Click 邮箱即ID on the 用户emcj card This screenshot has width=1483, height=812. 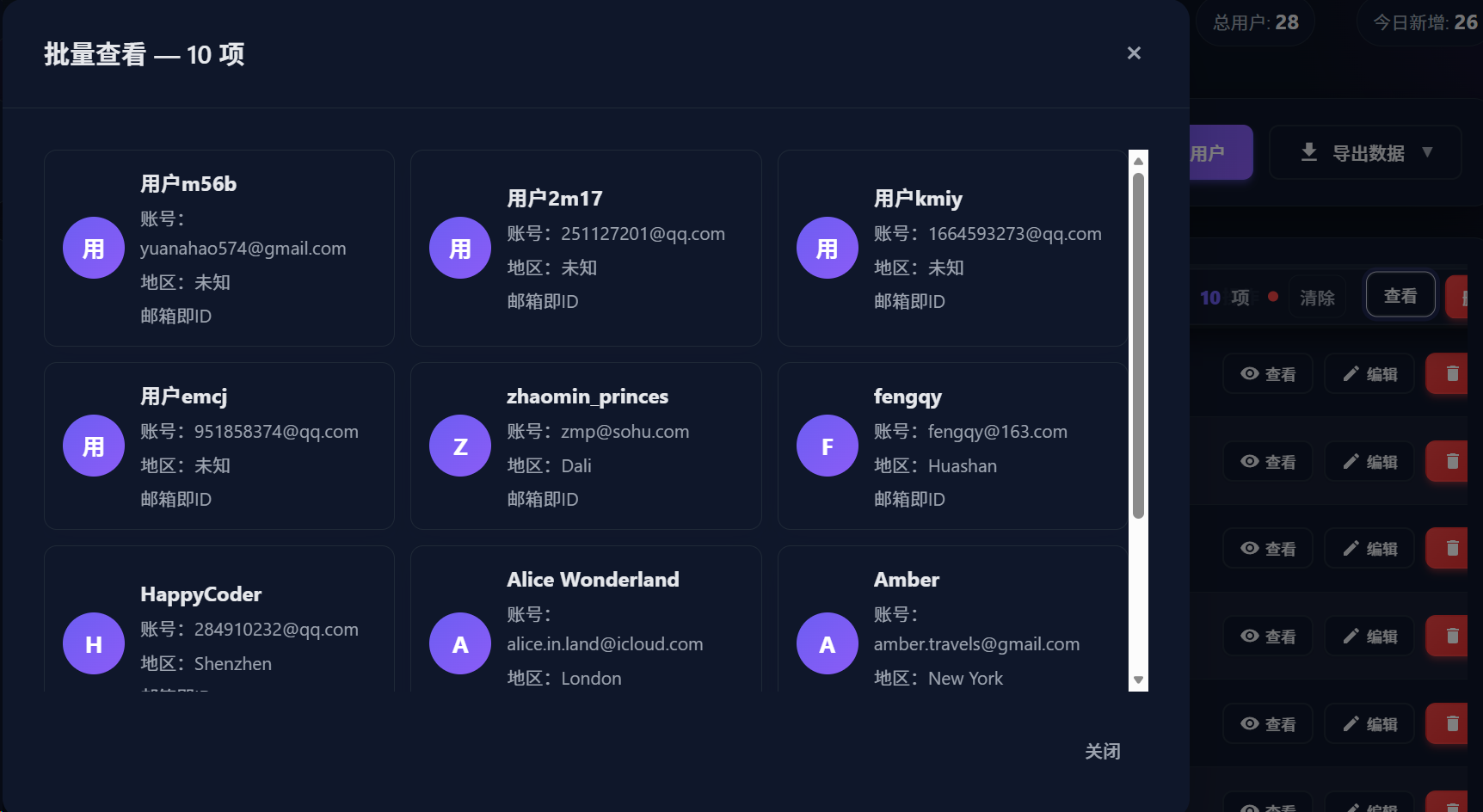(175, 499)
